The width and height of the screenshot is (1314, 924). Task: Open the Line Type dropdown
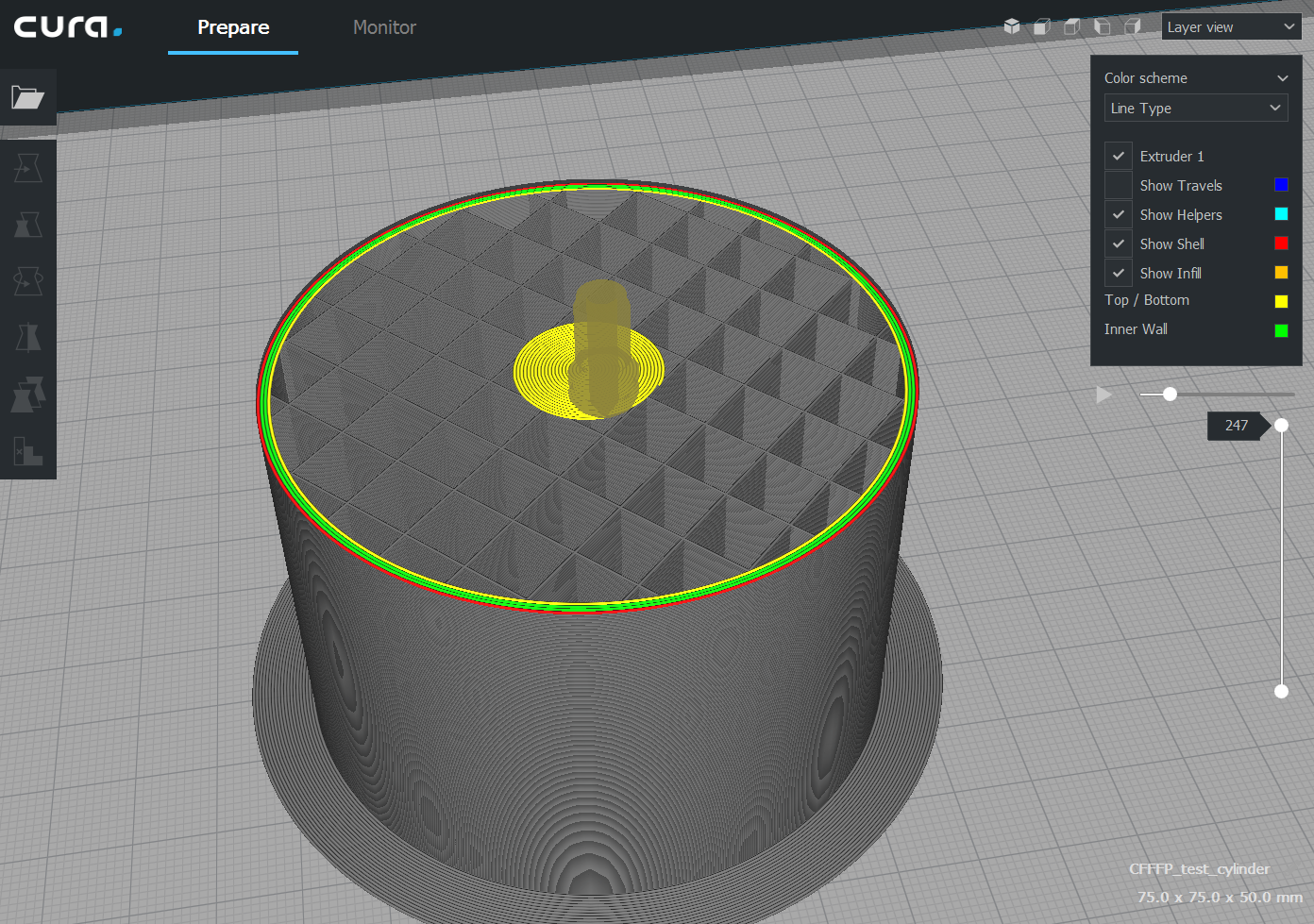coord(1196,108)
